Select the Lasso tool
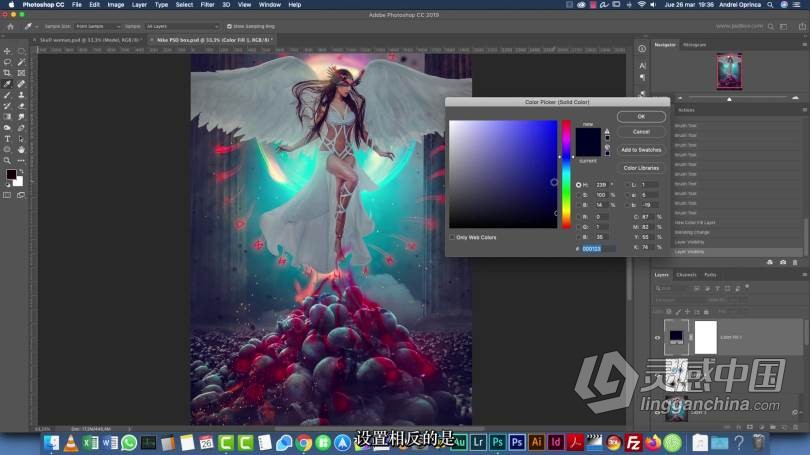Image resolution: width=810 pixels, height=455 pixels. click(7, 62)
